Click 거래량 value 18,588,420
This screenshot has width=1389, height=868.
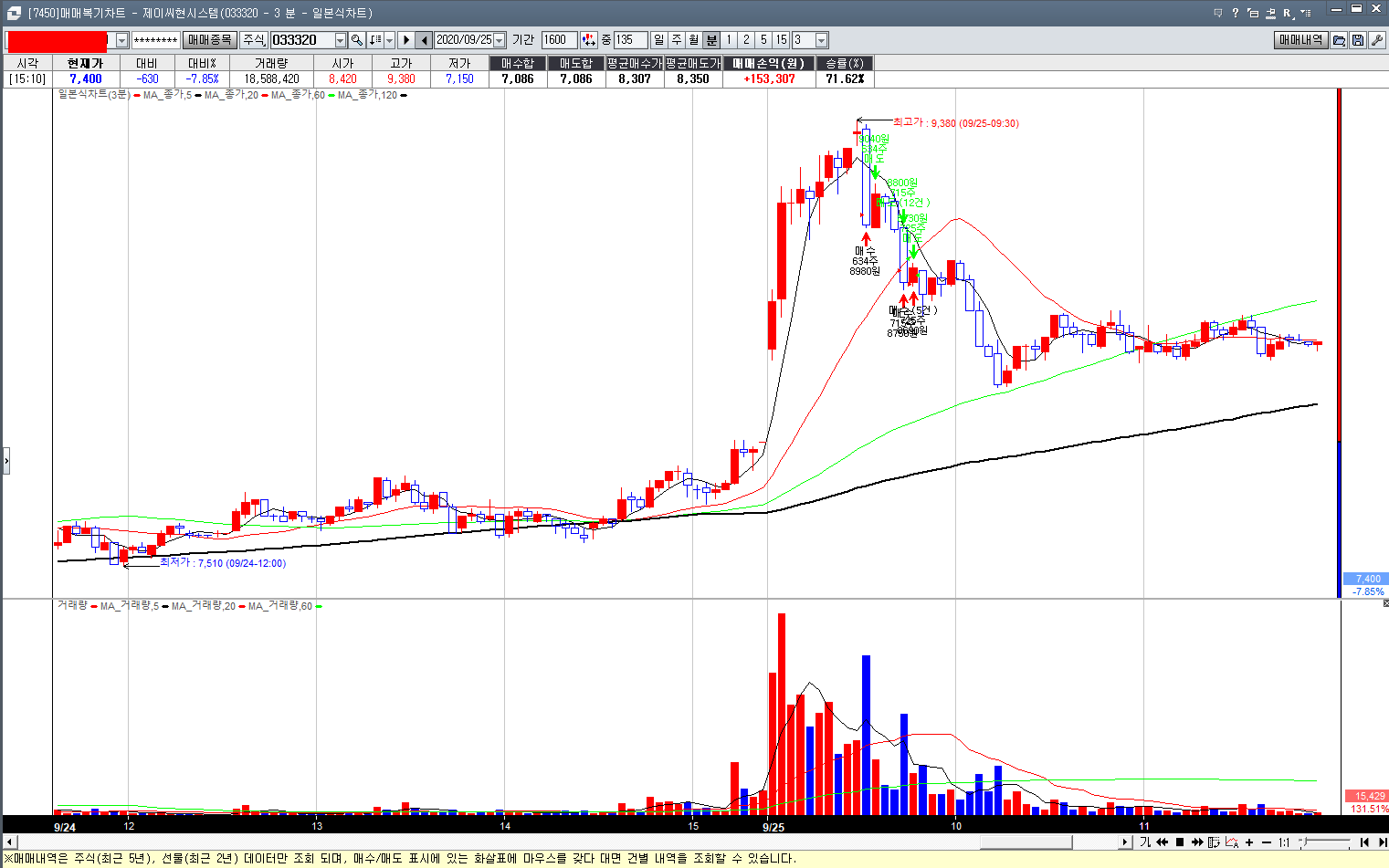[271, 78]
